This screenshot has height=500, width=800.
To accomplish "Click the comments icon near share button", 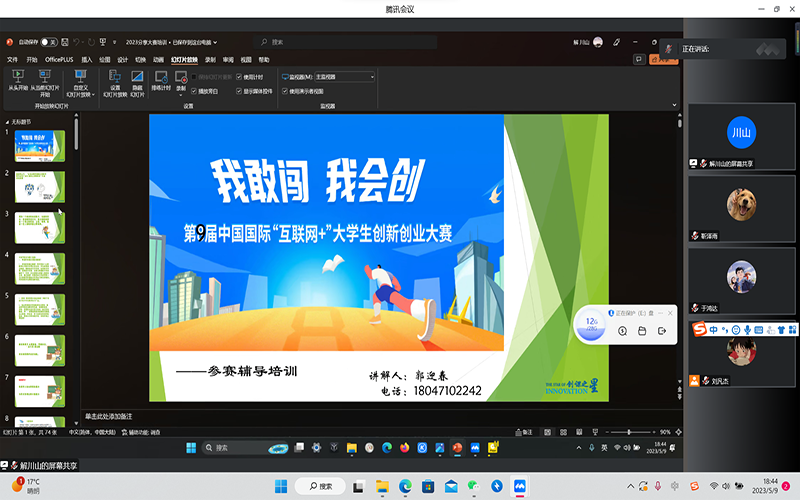I will [x=638, y=59].
